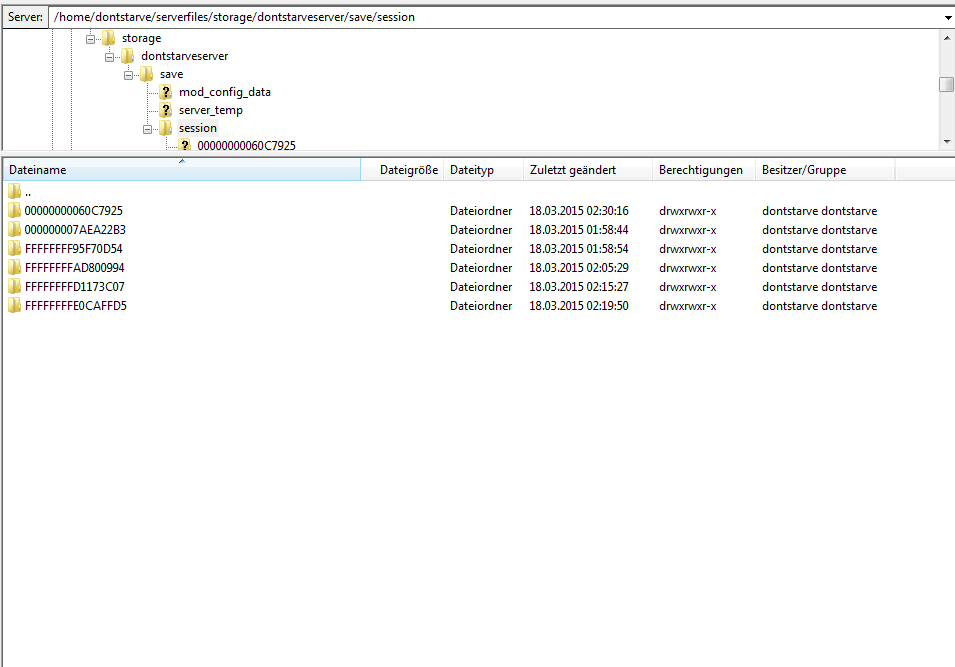
Task: Click the server_temp question-mark folder icon
Action: click(x=166, y=110)
